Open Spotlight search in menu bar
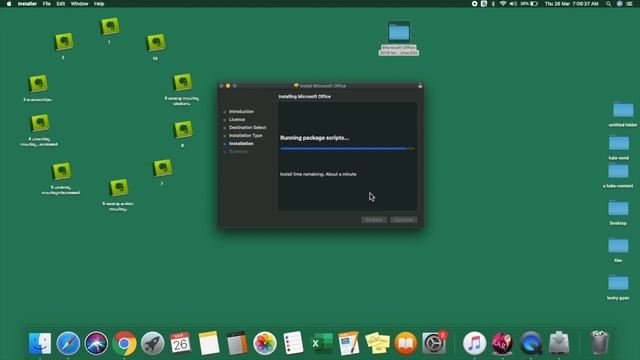This screenshot has height=360, width=640. tap(609, 4)
